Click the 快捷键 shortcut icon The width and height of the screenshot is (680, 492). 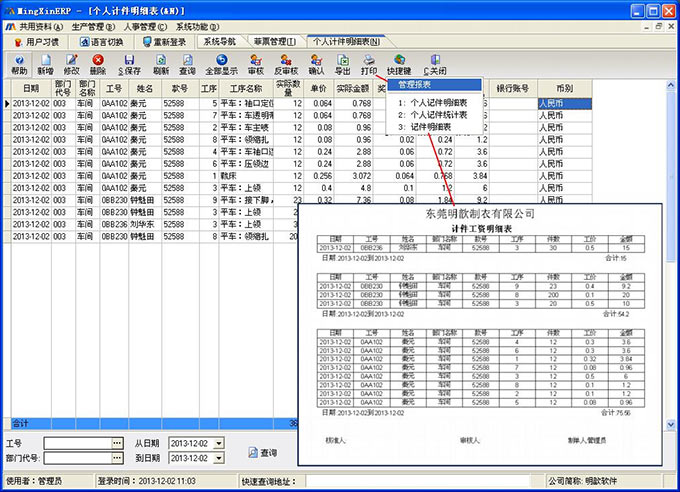(399, 64)
